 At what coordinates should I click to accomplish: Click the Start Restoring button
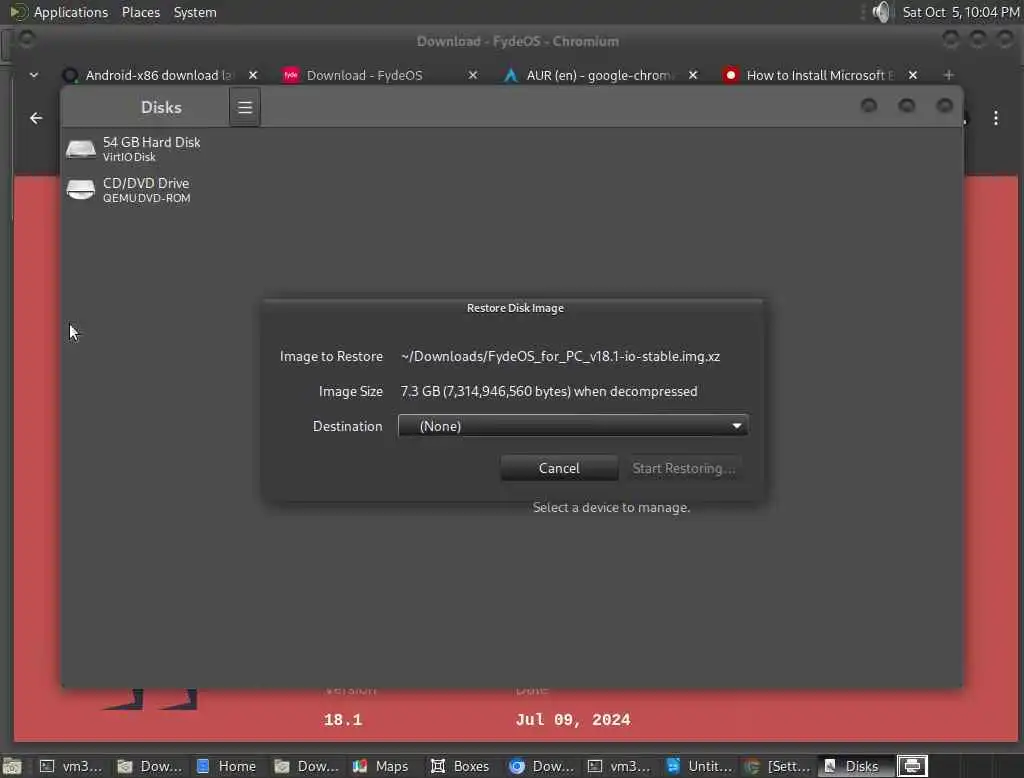(x=683, y=468)
